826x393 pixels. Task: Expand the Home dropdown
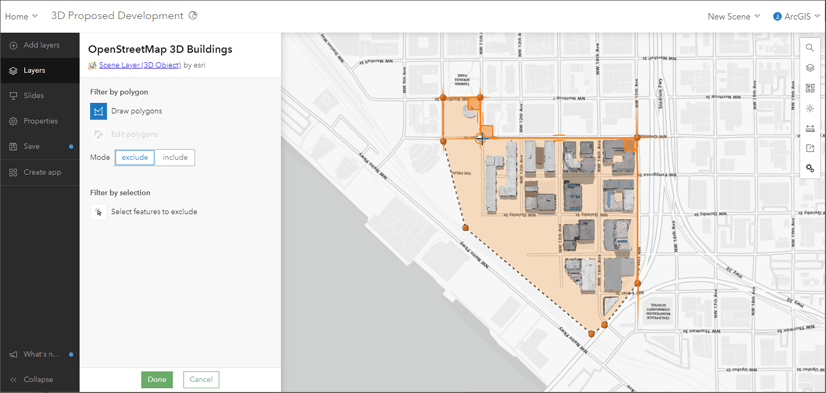click(x=21, y=16)
